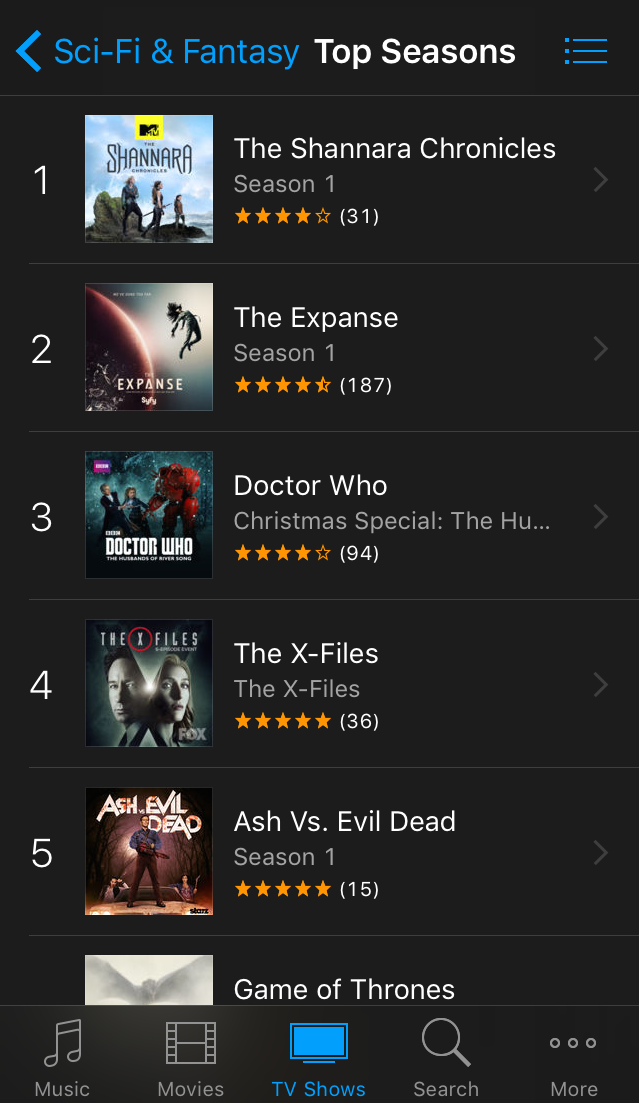The height and width of the screenshot is (1103, 639).
Task: Tap The X-Files cover artwork
Action: coord(148,683)
